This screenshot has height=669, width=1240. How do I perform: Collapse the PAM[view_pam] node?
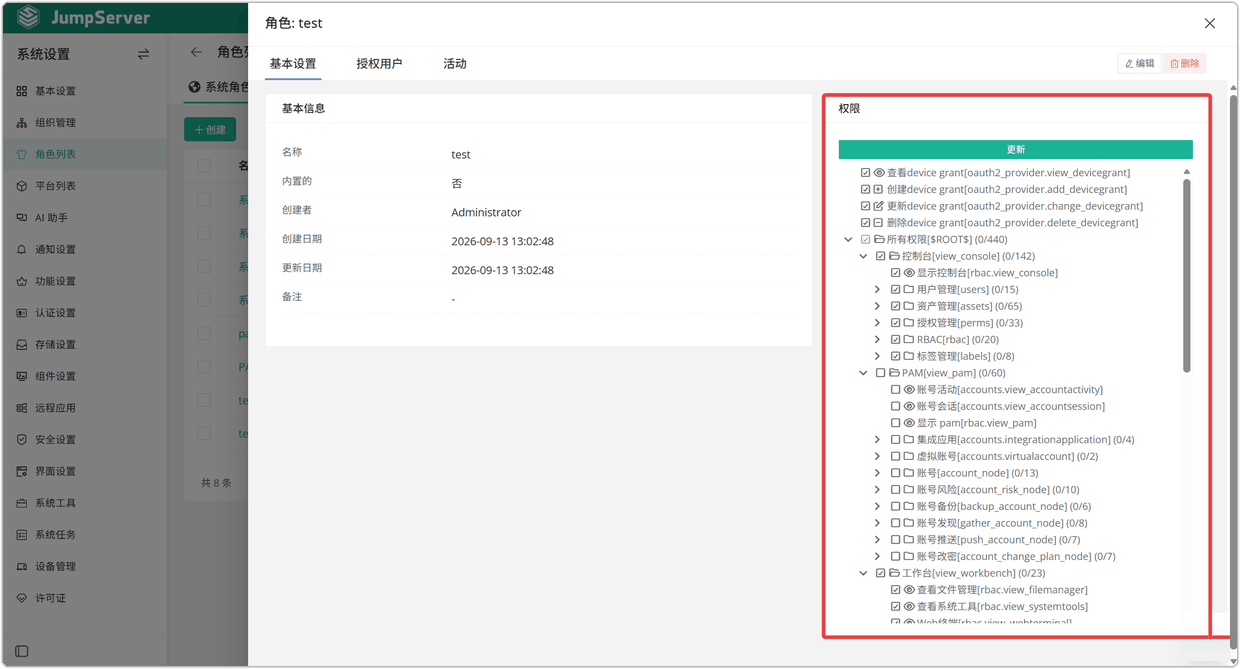tap(864, 373)
